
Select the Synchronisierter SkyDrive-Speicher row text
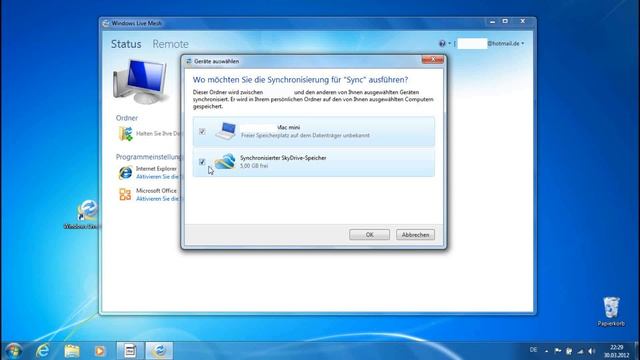click(283, 158)
